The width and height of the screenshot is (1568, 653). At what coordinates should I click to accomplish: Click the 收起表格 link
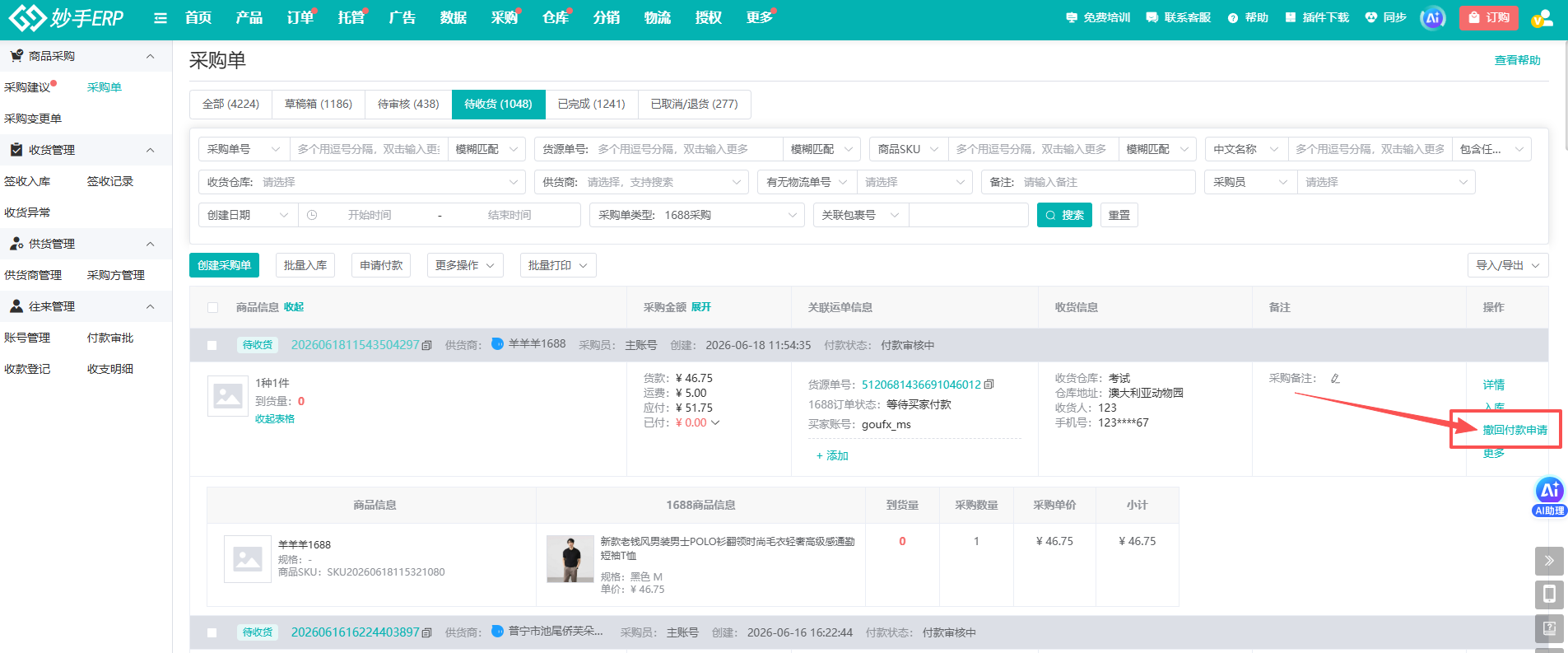tap(275, 419)
